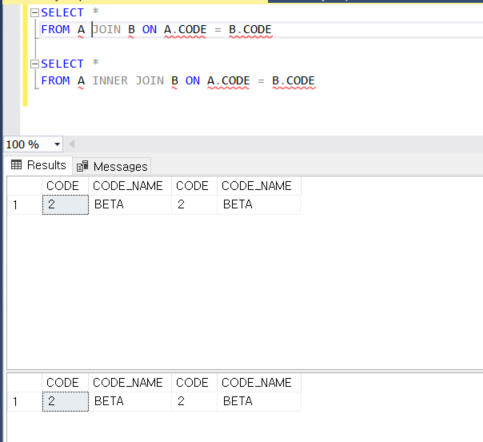Click second SELECT keyword in editor

point(62,64)
